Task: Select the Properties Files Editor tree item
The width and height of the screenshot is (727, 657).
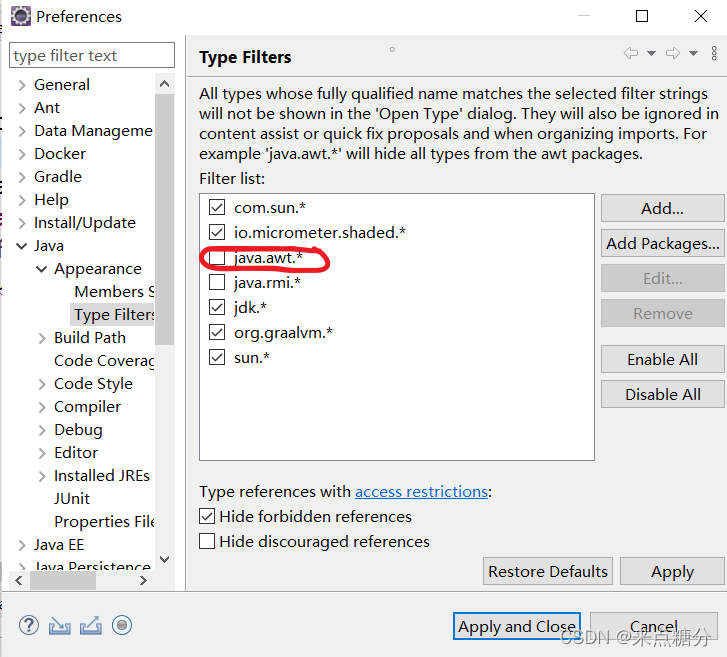Action: (104, 522)
